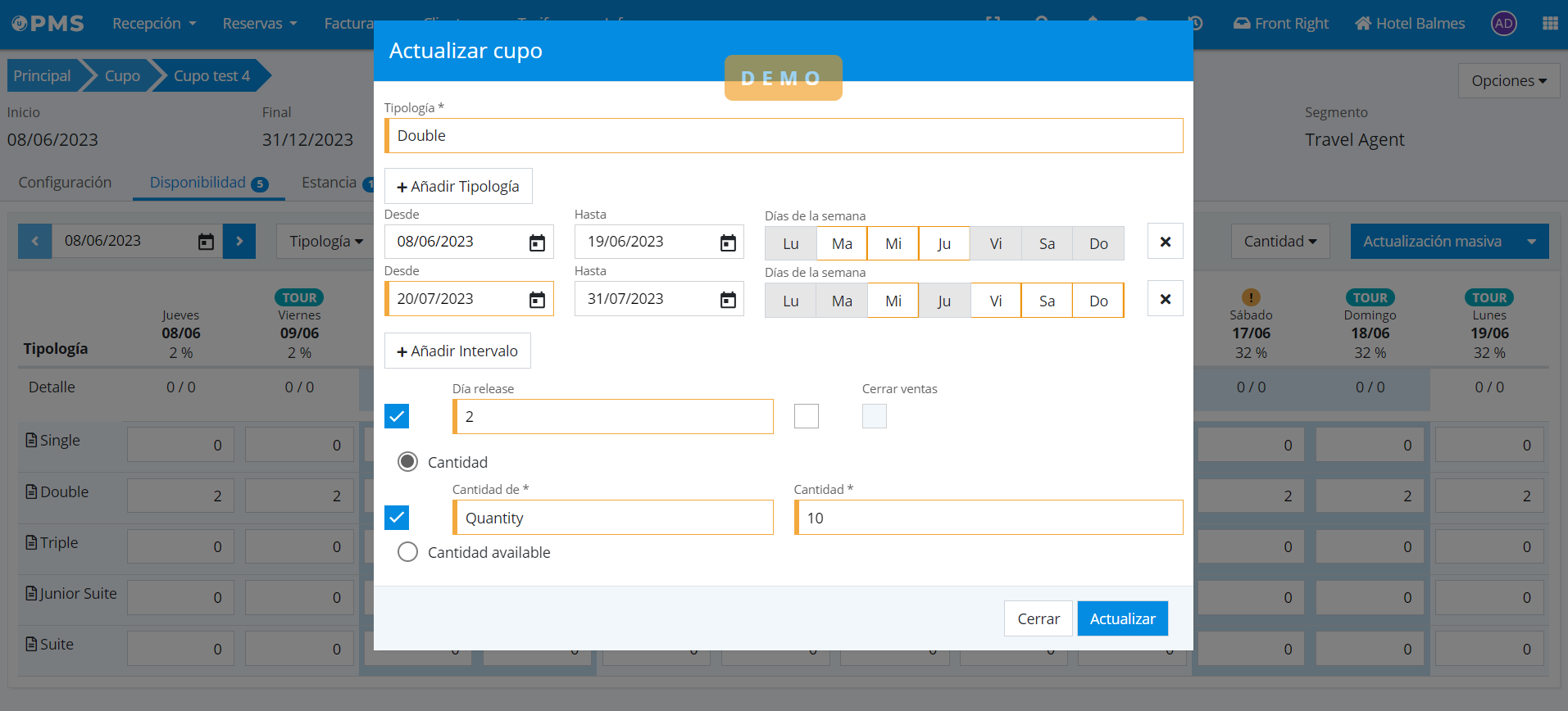
Task: Expand the Actualización masiva dropdown arrow
Action: coord(1531,242)
